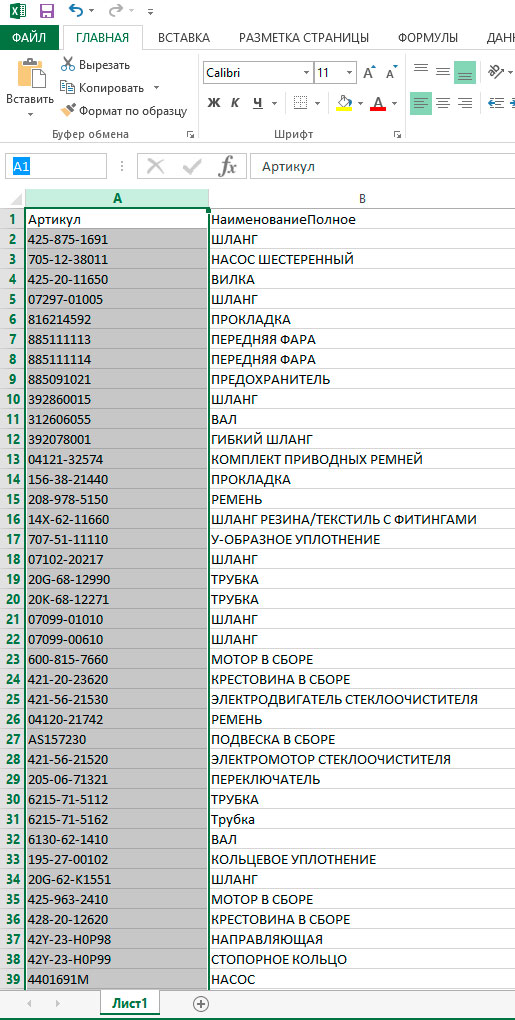Open the ФАЙЛ menu tab
515x1020 pixels.
(x=29, y=38)
